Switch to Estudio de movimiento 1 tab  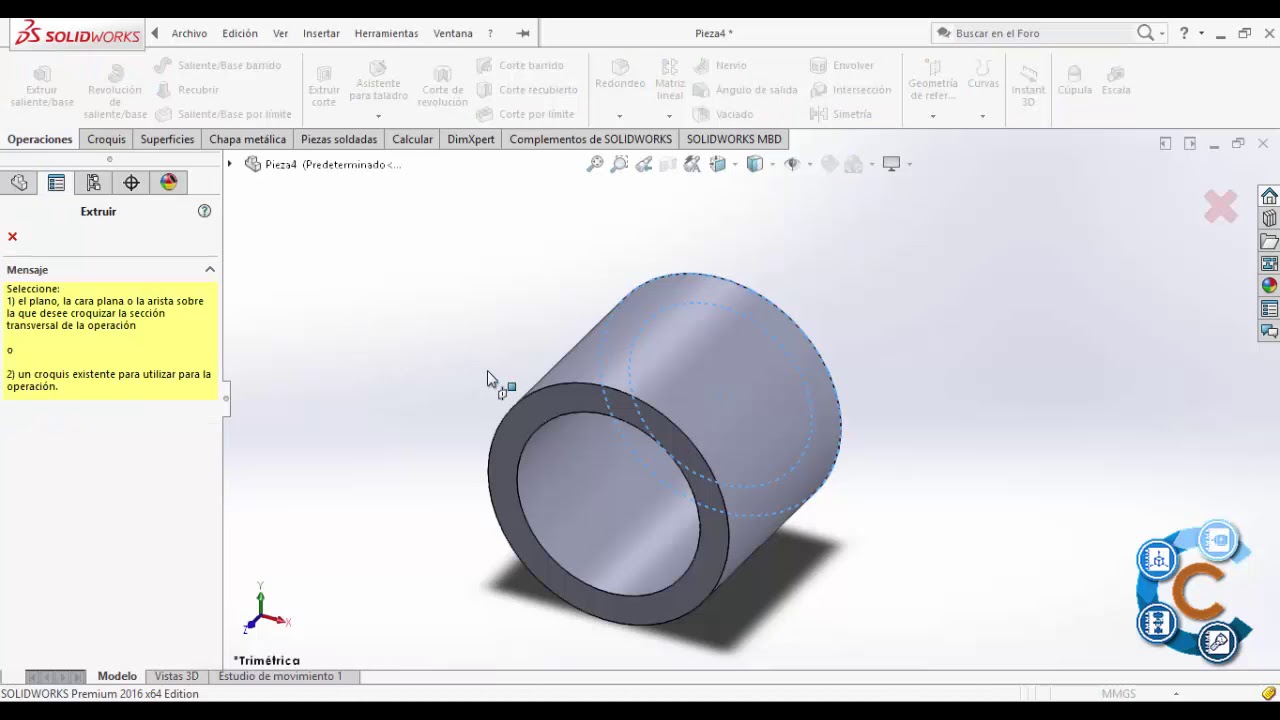pos(280,676)
